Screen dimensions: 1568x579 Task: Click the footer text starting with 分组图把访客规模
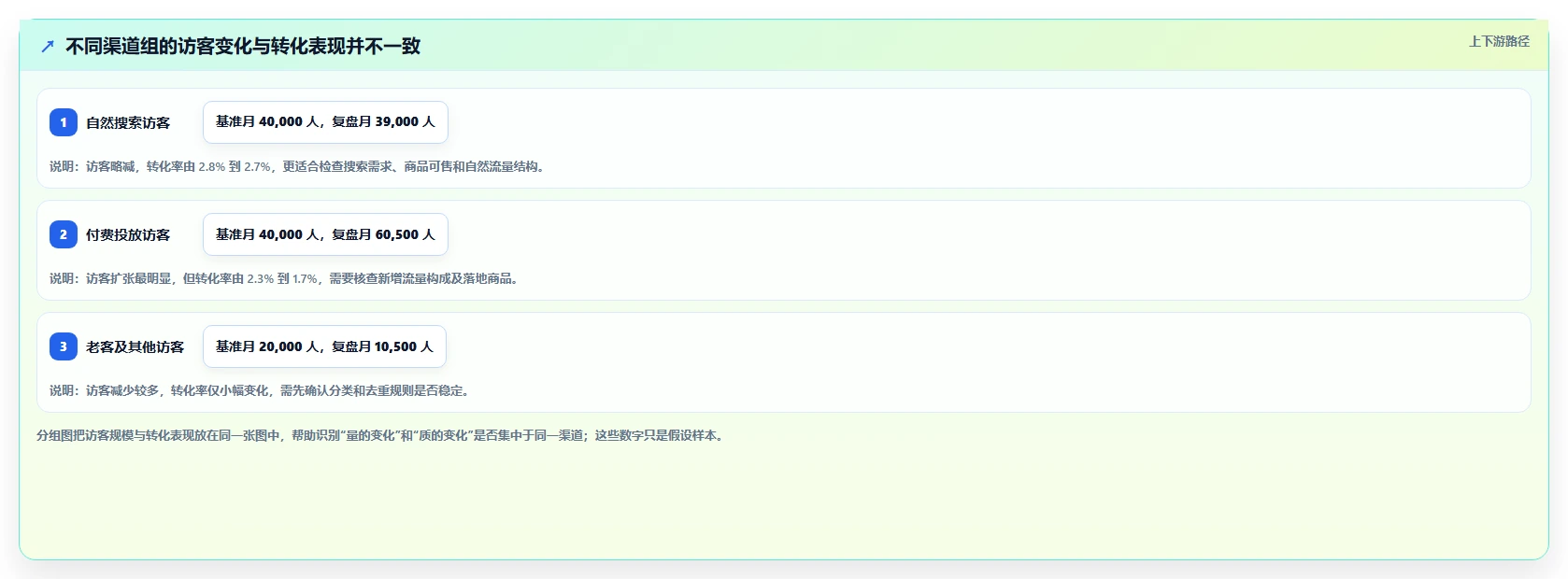tap(381, 435)
